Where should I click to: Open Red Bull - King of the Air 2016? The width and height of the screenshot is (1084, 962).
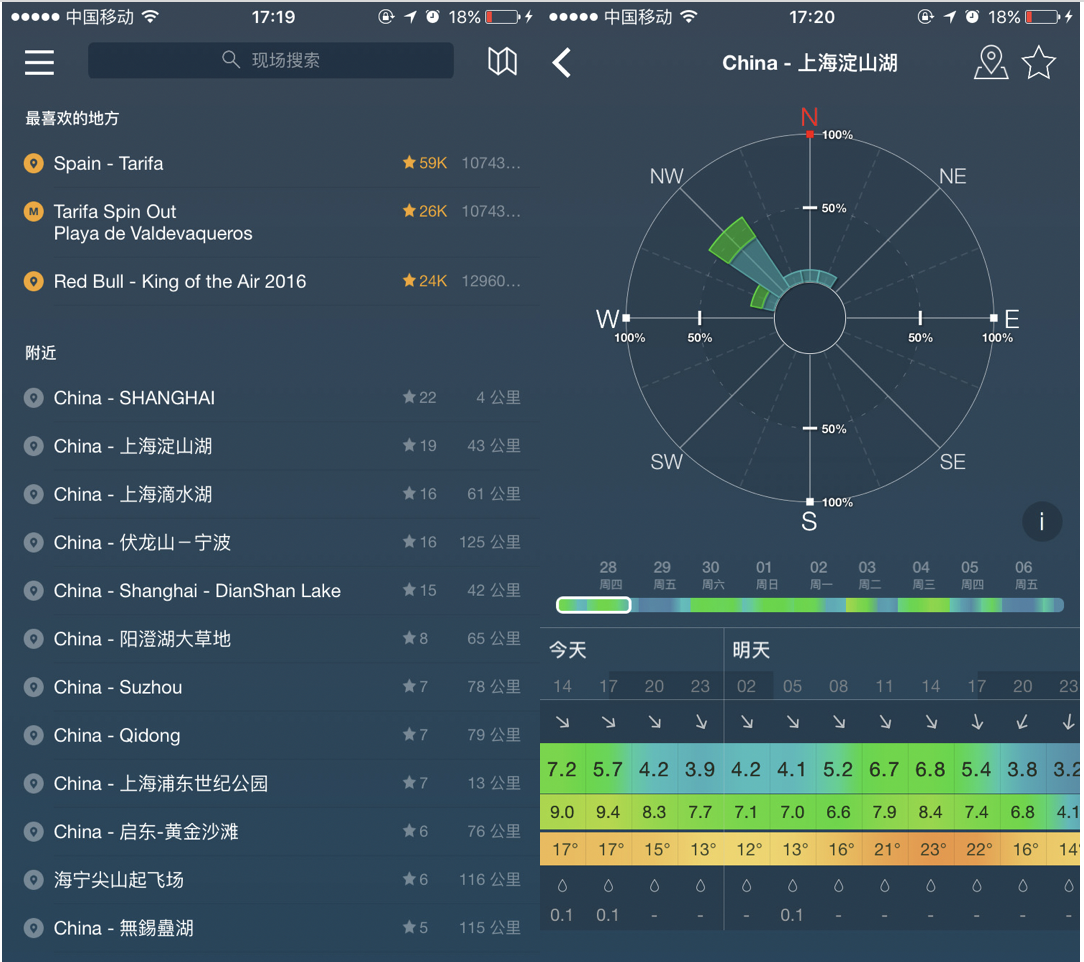click(x=180, y=281)
